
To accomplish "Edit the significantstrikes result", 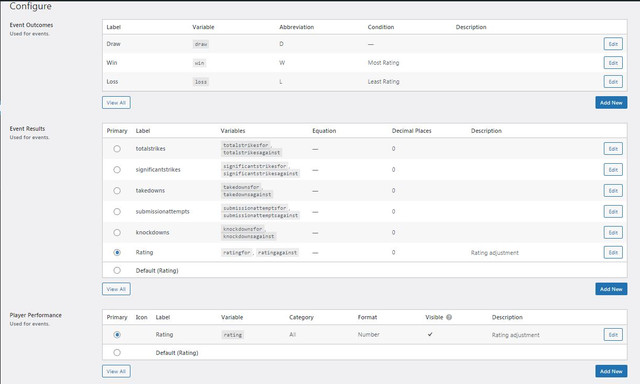I will [x=613, y=169].
